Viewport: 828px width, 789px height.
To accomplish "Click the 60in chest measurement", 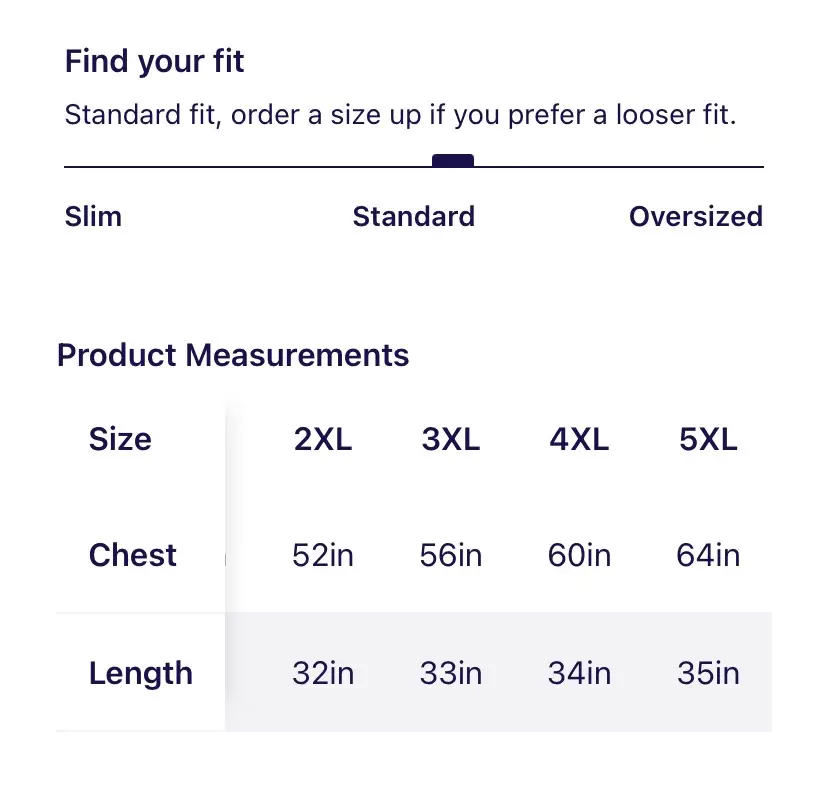I will click(579, 555).
